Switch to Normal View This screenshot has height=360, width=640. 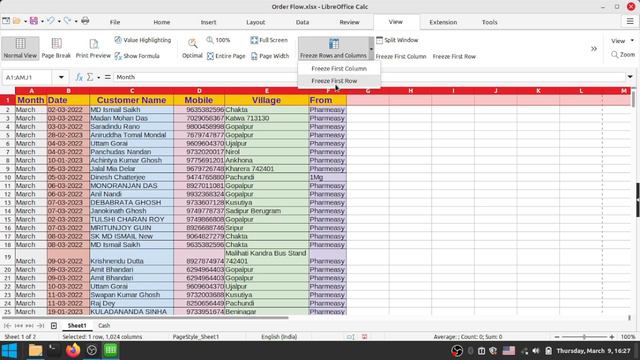(20, 48)
